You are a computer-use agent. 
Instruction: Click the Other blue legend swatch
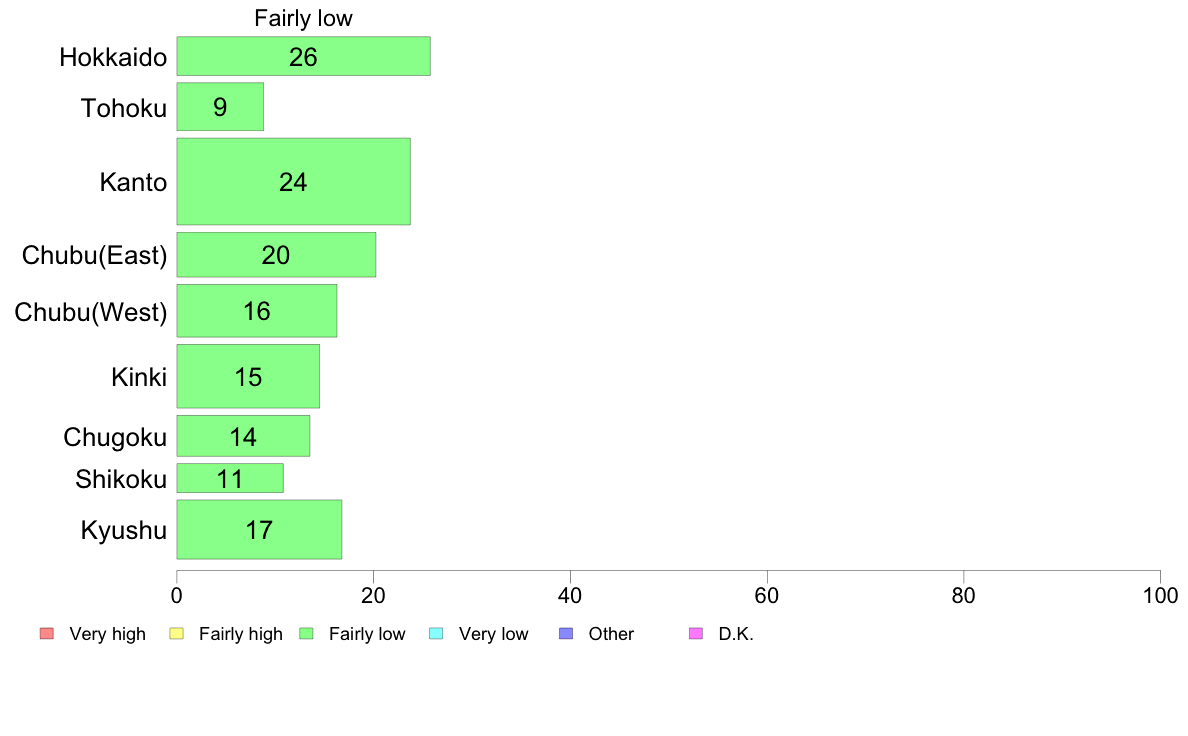pos(566,634)
